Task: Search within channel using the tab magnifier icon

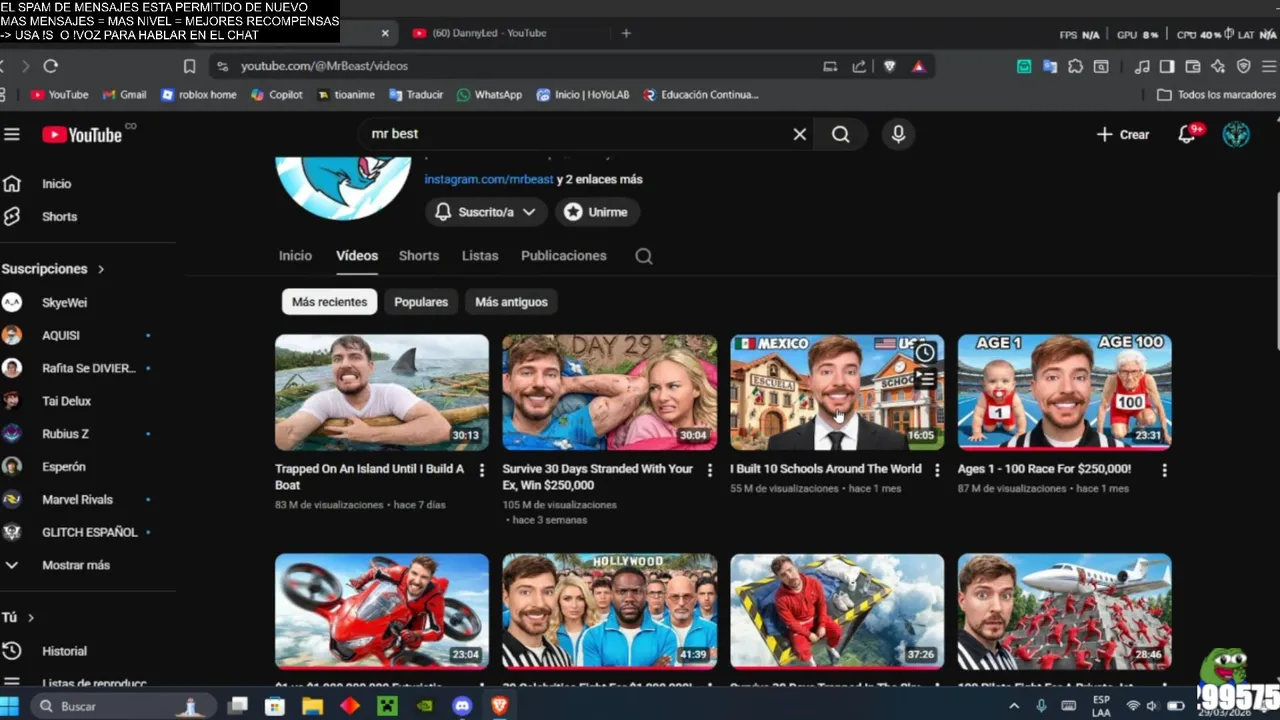Action: click(x=644, y=256)
